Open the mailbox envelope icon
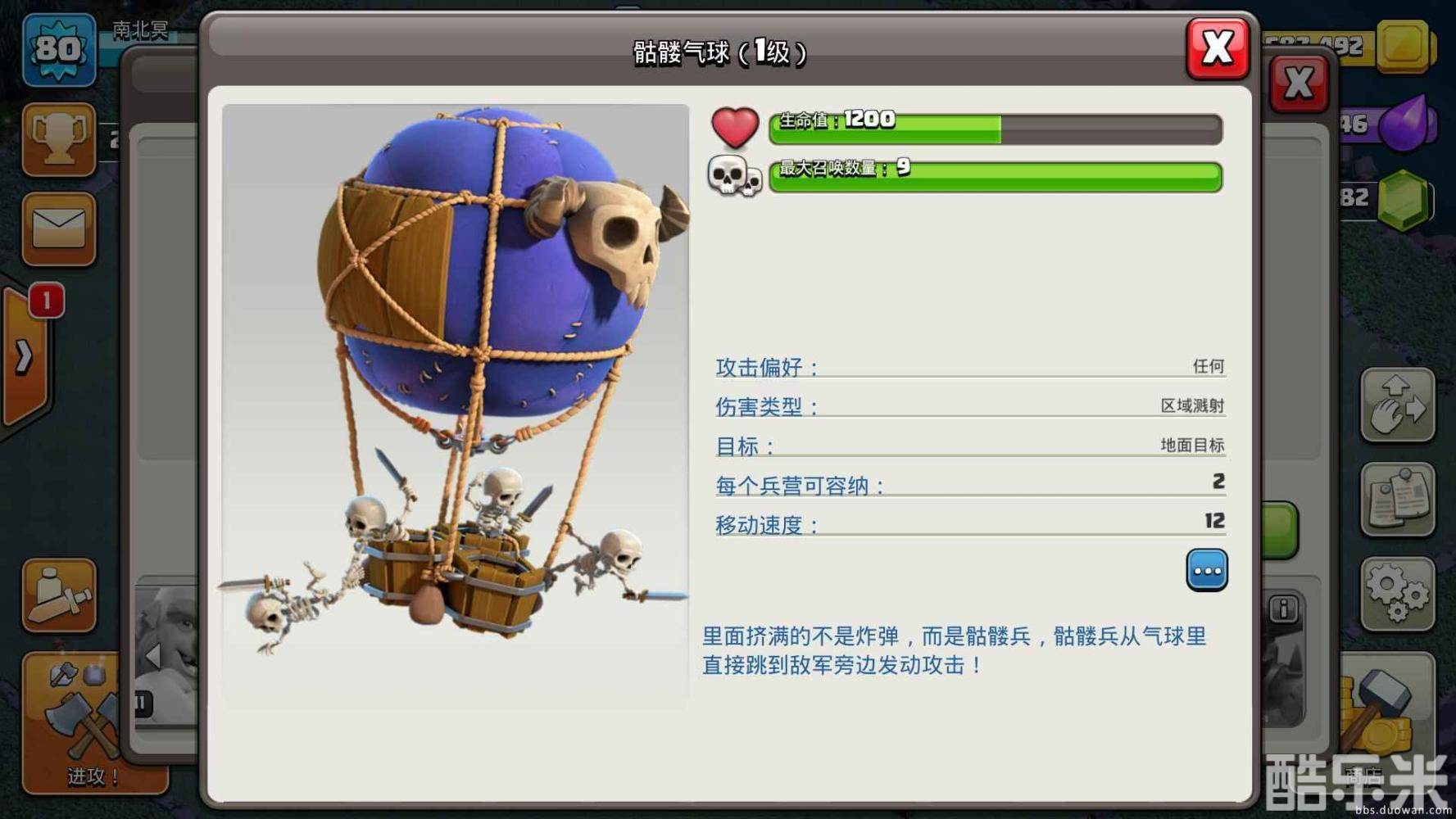 [x=58, y=229]
